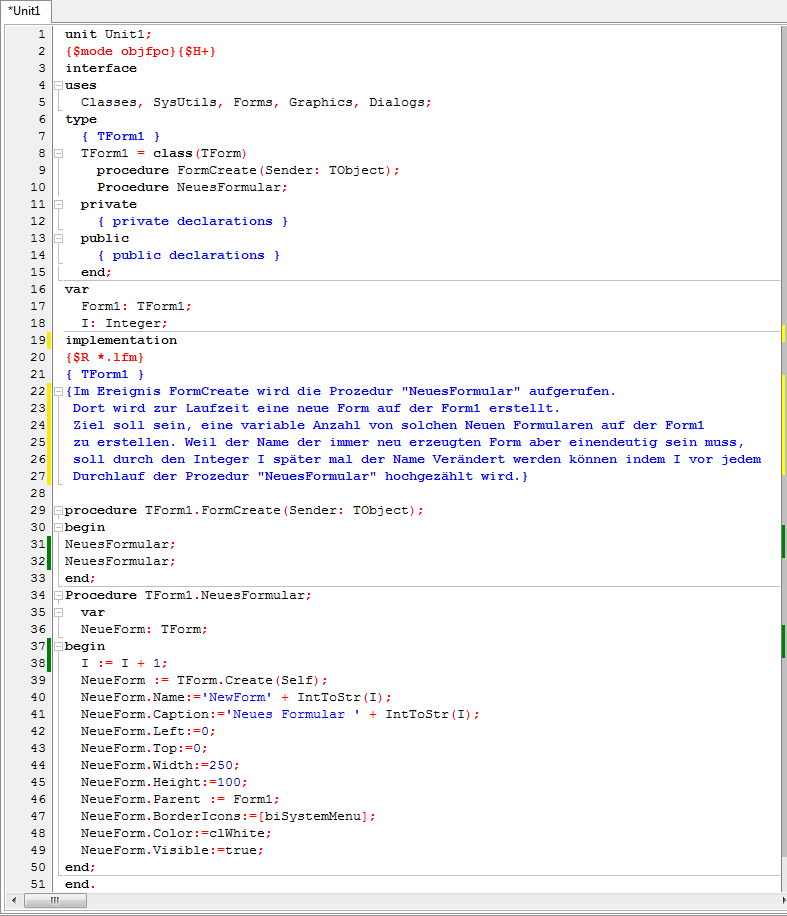Click 'Dialogs' in the uses clause
The image size is (787, 916).
(x=397, y=102)
